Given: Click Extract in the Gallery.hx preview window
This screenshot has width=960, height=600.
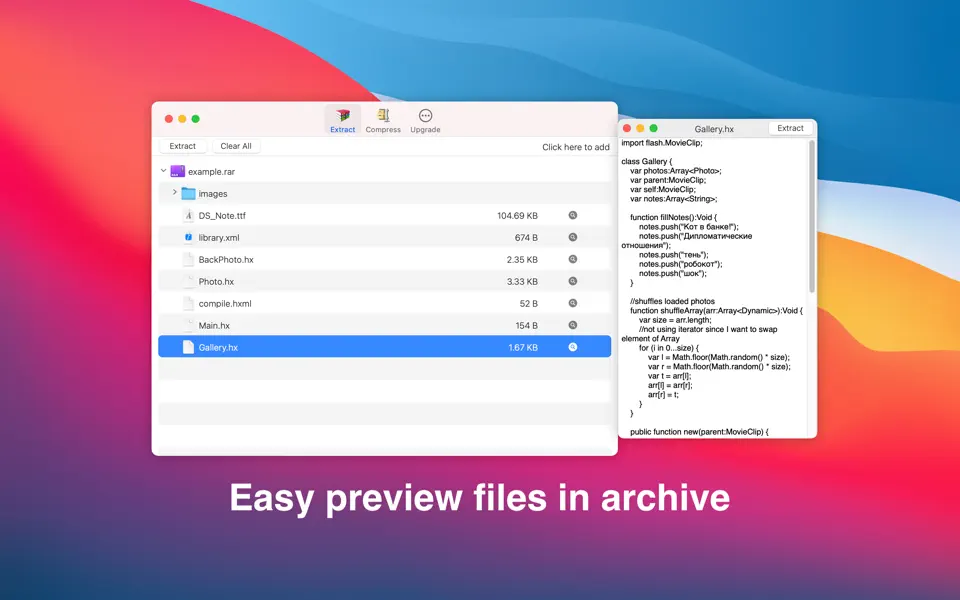Looking at the screenshot, I should tap(790, 128).
